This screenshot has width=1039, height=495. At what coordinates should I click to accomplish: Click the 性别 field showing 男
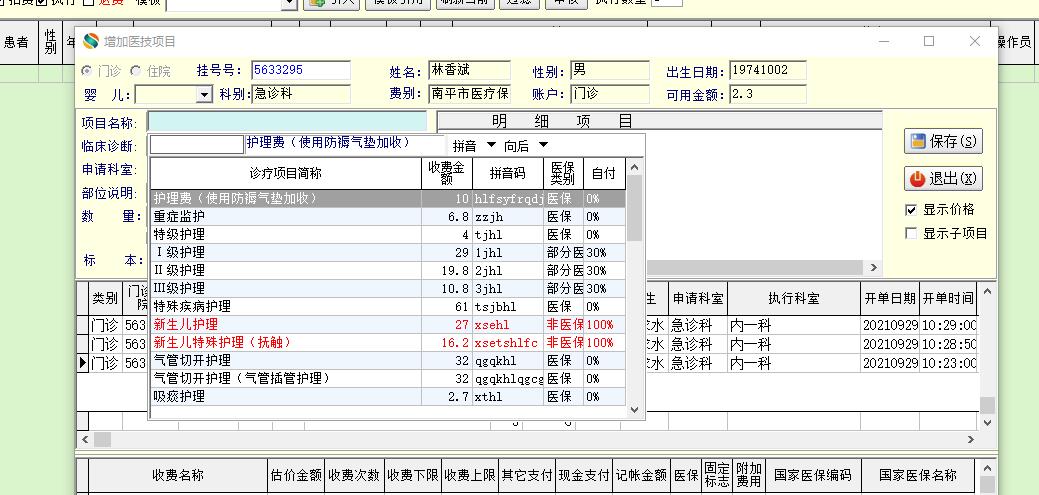(x=610, y=70)
